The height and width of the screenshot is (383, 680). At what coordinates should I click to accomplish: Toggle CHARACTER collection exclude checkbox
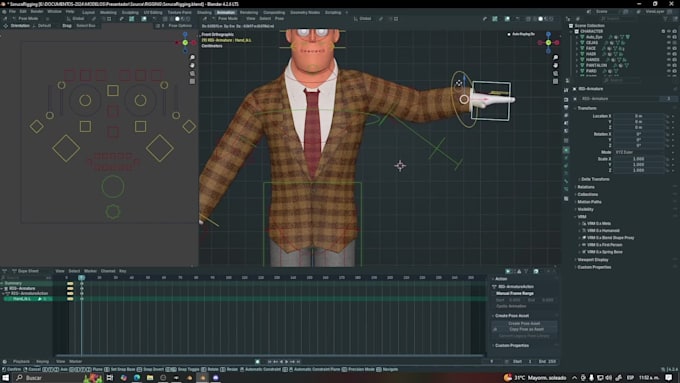[x=663, y=31]
